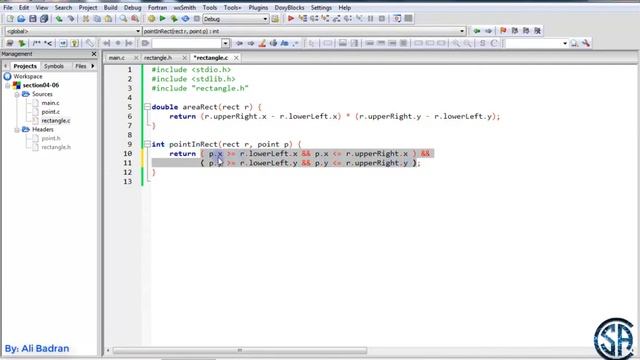Screen dimensions: 640x360
Task: Click the Debugging windows icon
Action: click(397, 19)
